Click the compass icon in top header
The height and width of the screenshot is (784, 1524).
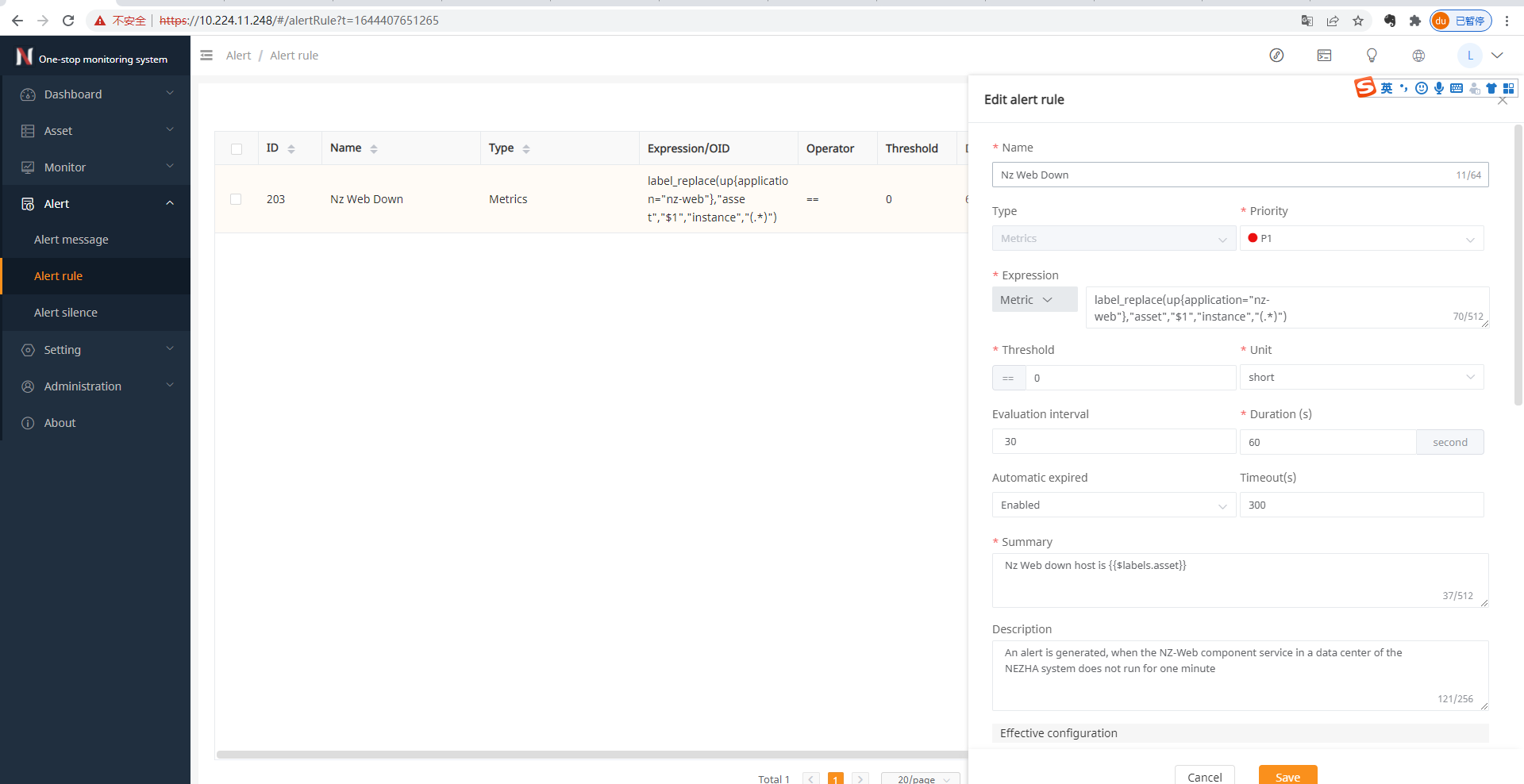(x=1276, y=56)
